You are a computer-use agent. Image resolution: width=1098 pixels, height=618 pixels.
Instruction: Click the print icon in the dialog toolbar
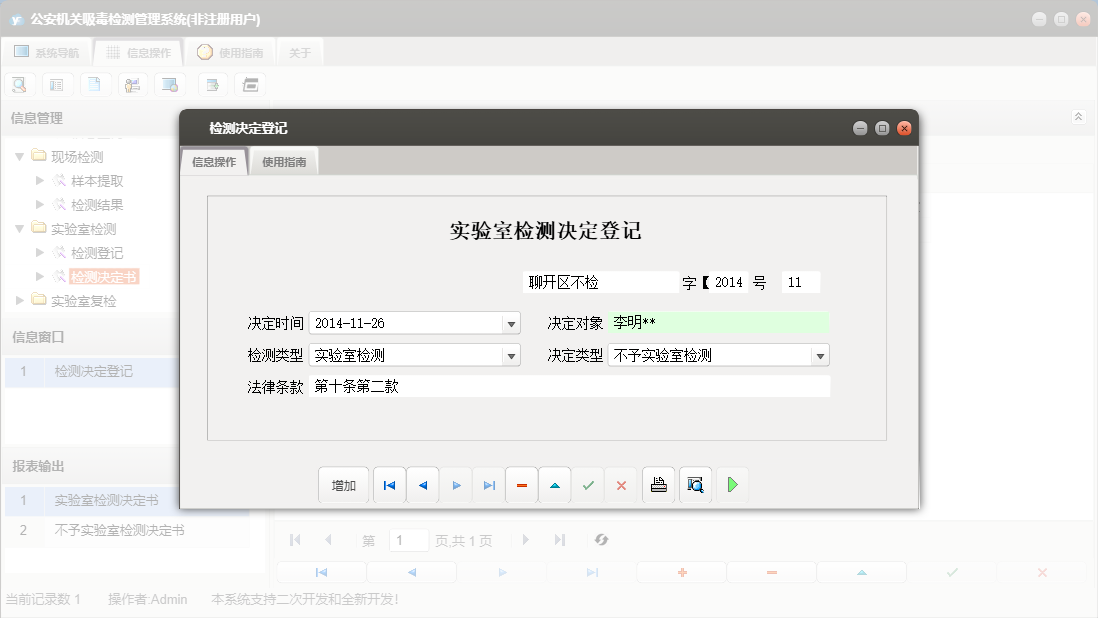[658, 484]
